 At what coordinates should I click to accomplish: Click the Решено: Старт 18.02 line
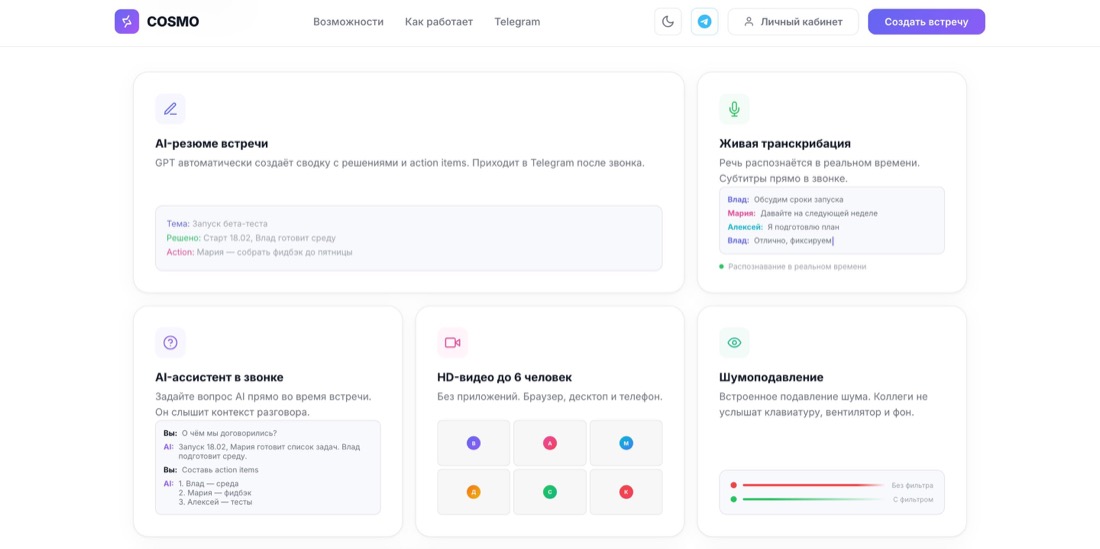[251, 238]
